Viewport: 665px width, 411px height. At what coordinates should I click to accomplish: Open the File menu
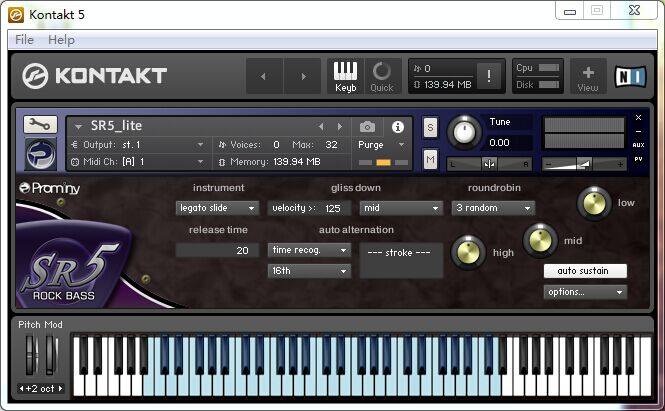pos(24,40)
